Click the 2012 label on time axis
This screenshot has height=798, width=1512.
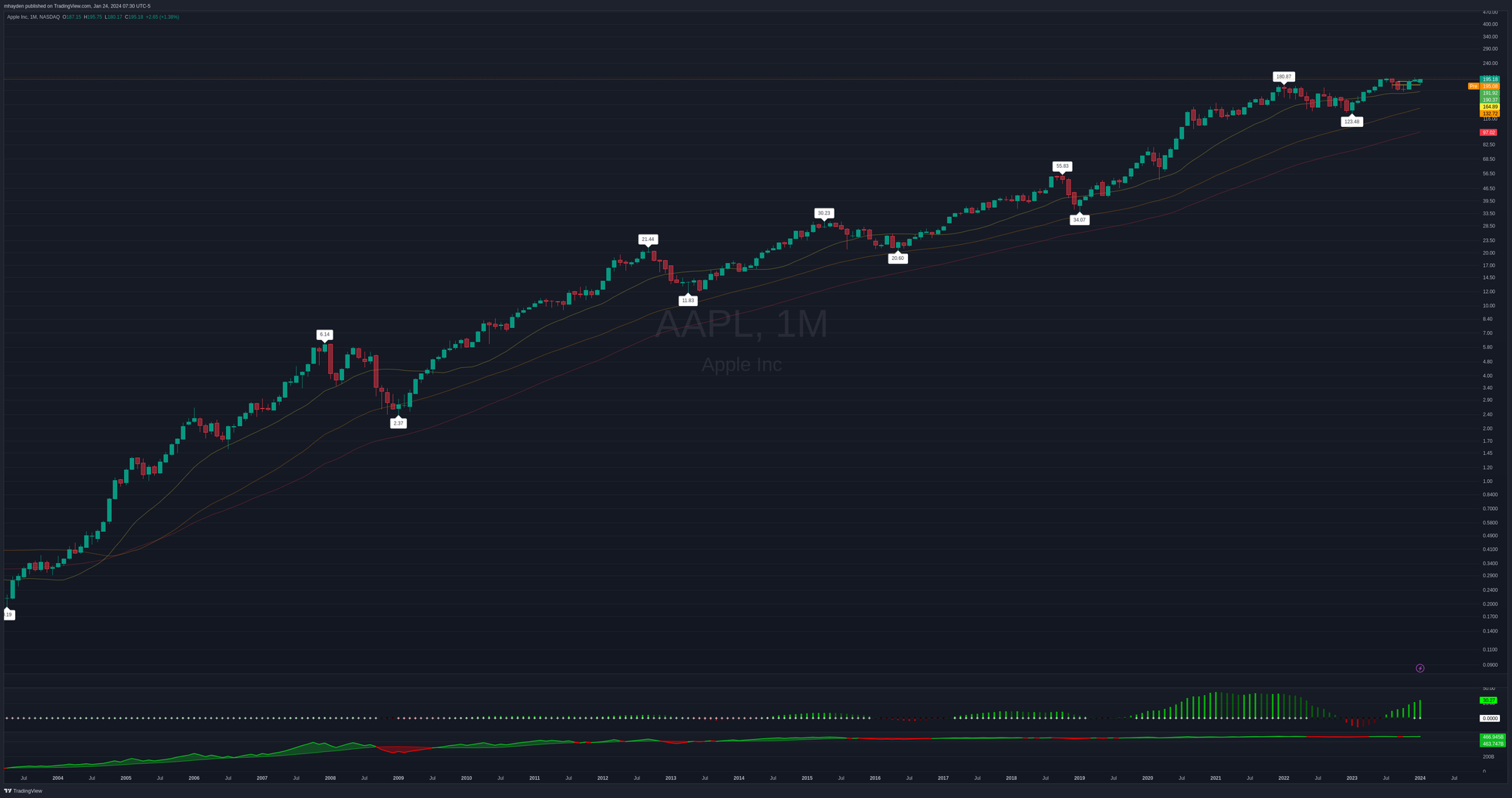click(603, 778)
